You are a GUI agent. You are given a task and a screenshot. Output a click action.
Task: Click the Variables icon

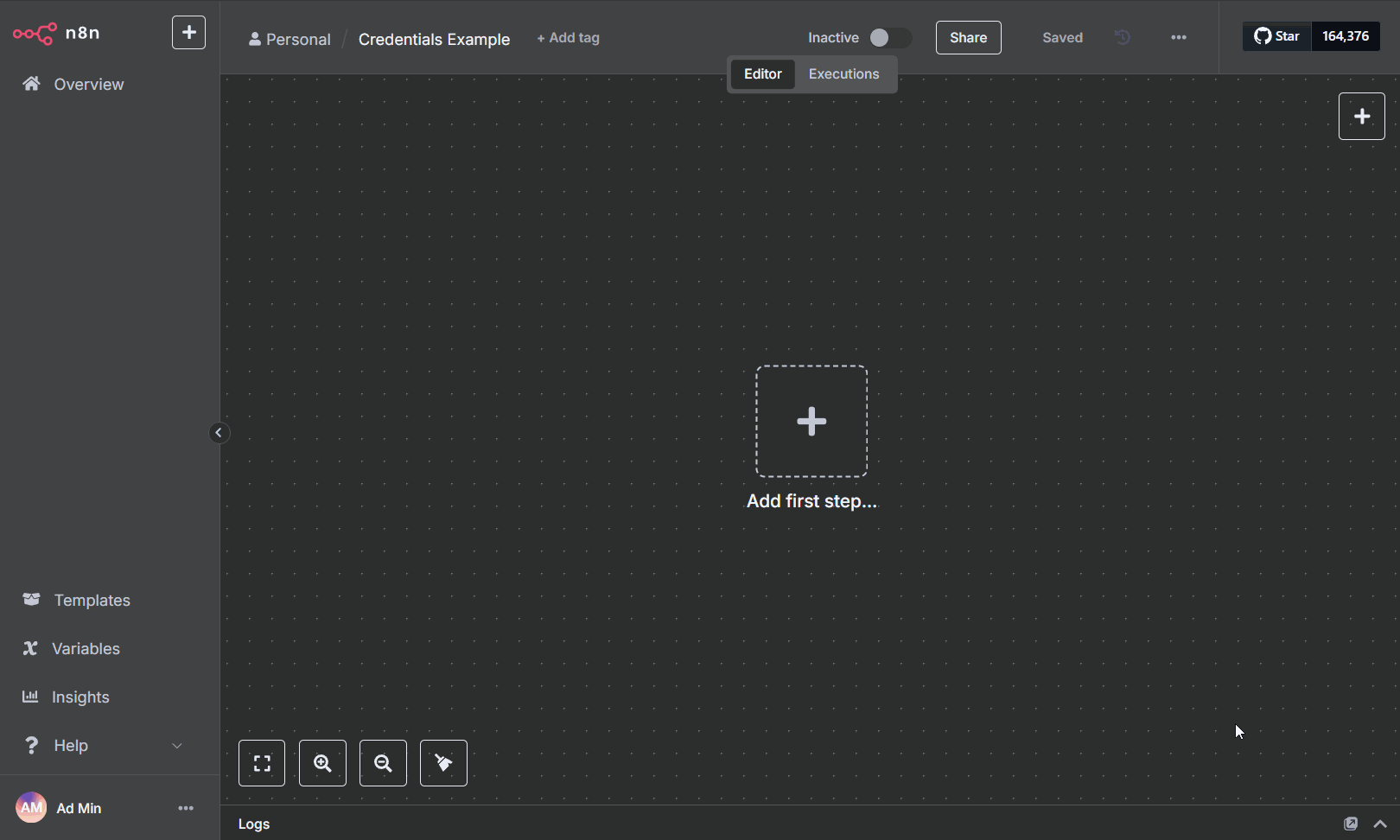(x=30, y=648)
